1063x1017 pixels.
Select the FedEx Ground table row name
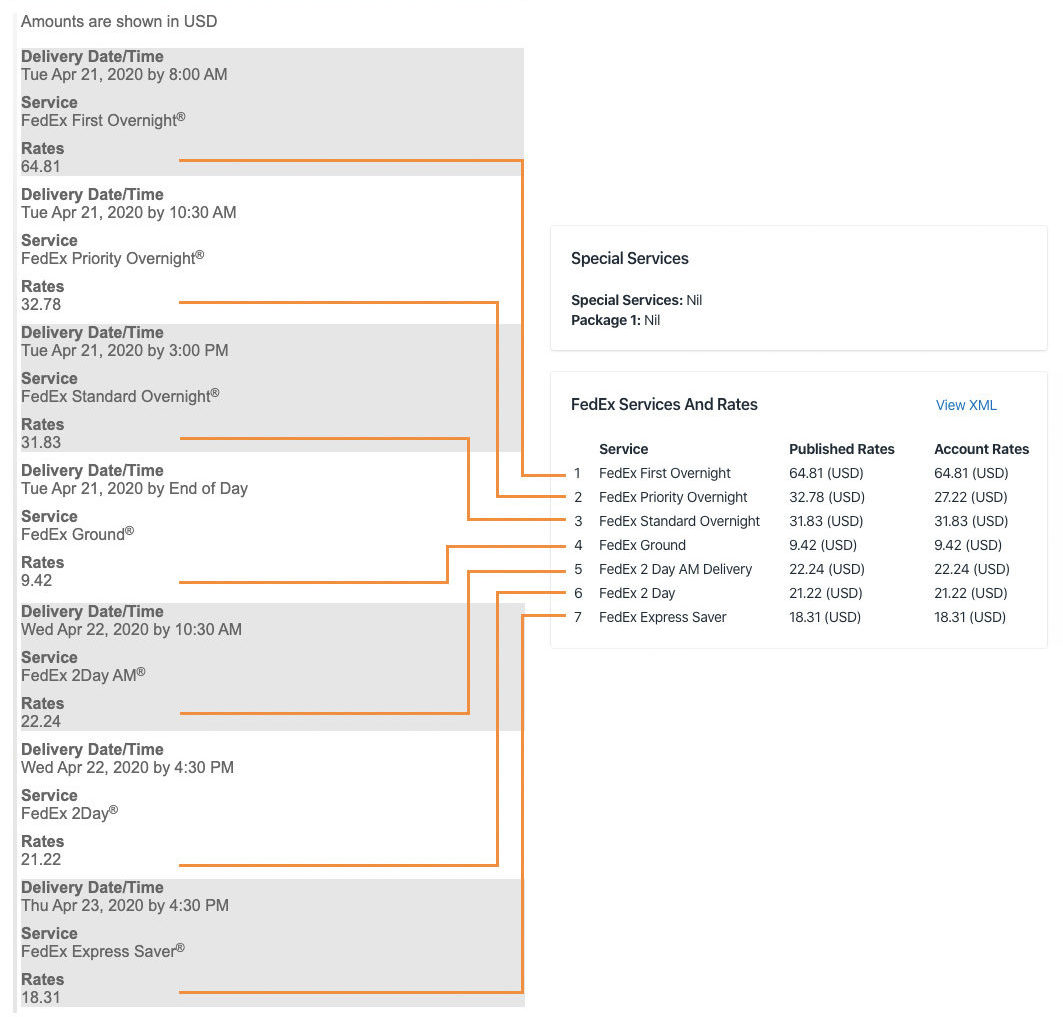point(642,545)
